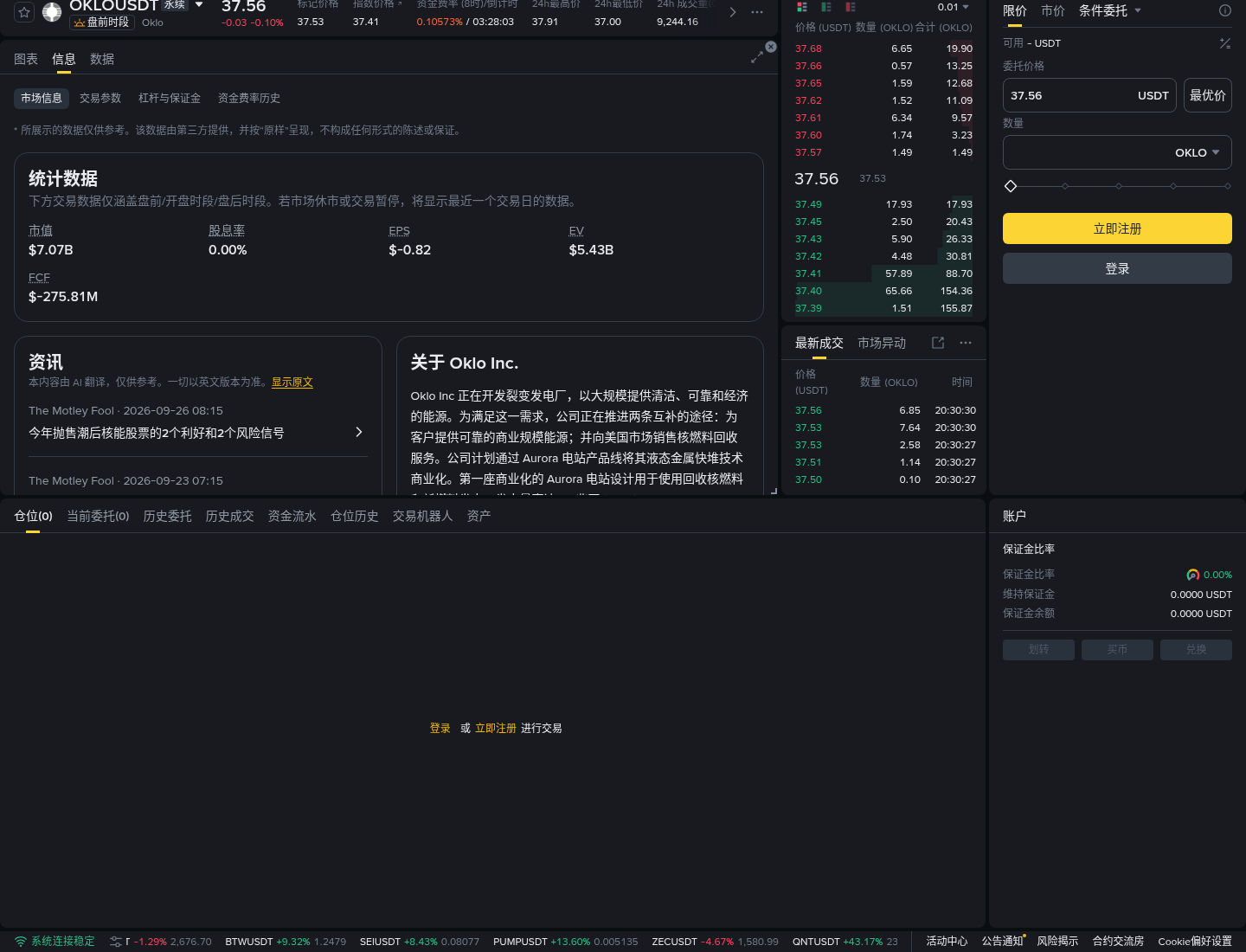Show bids-only order book view icon
This screenshot has height=952, width=1246.
click(x=826, y=7)
